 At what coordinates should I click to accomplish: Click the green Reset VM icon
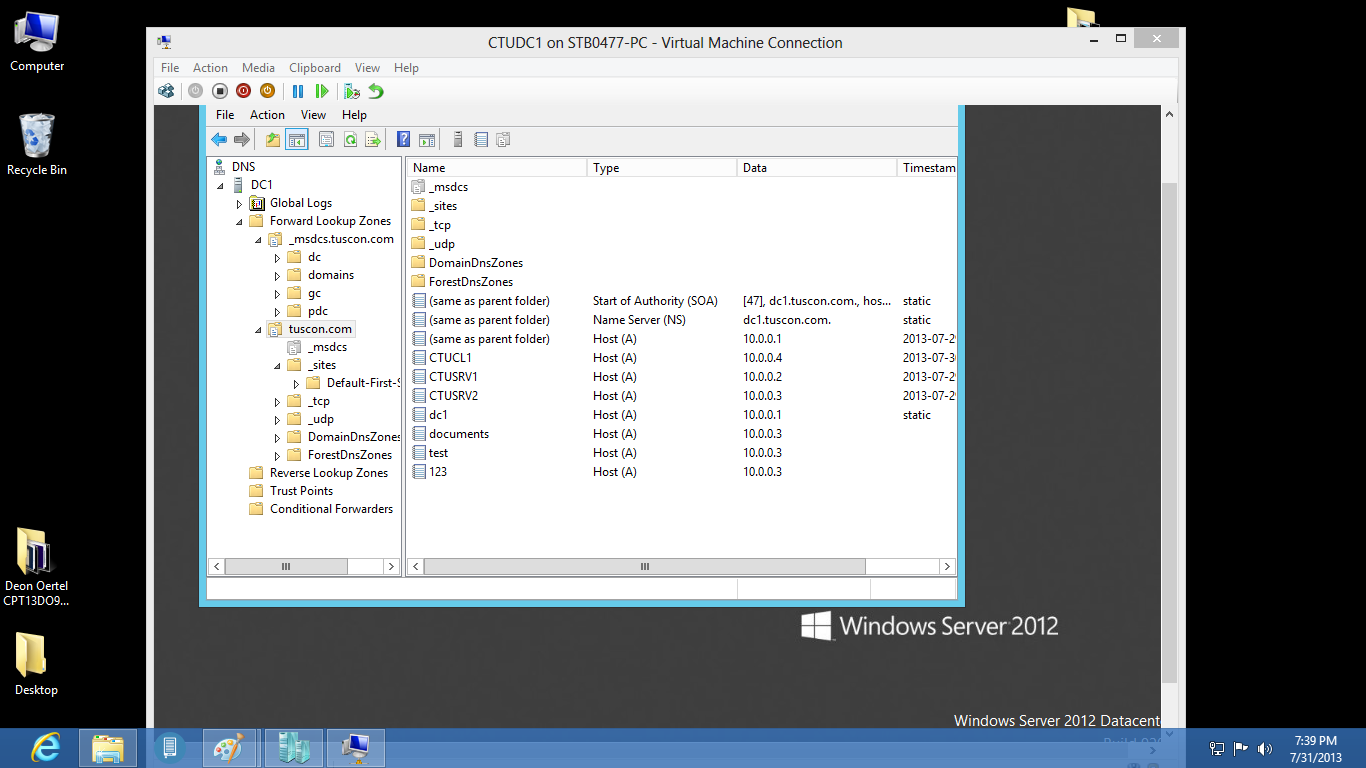[322, 91]
